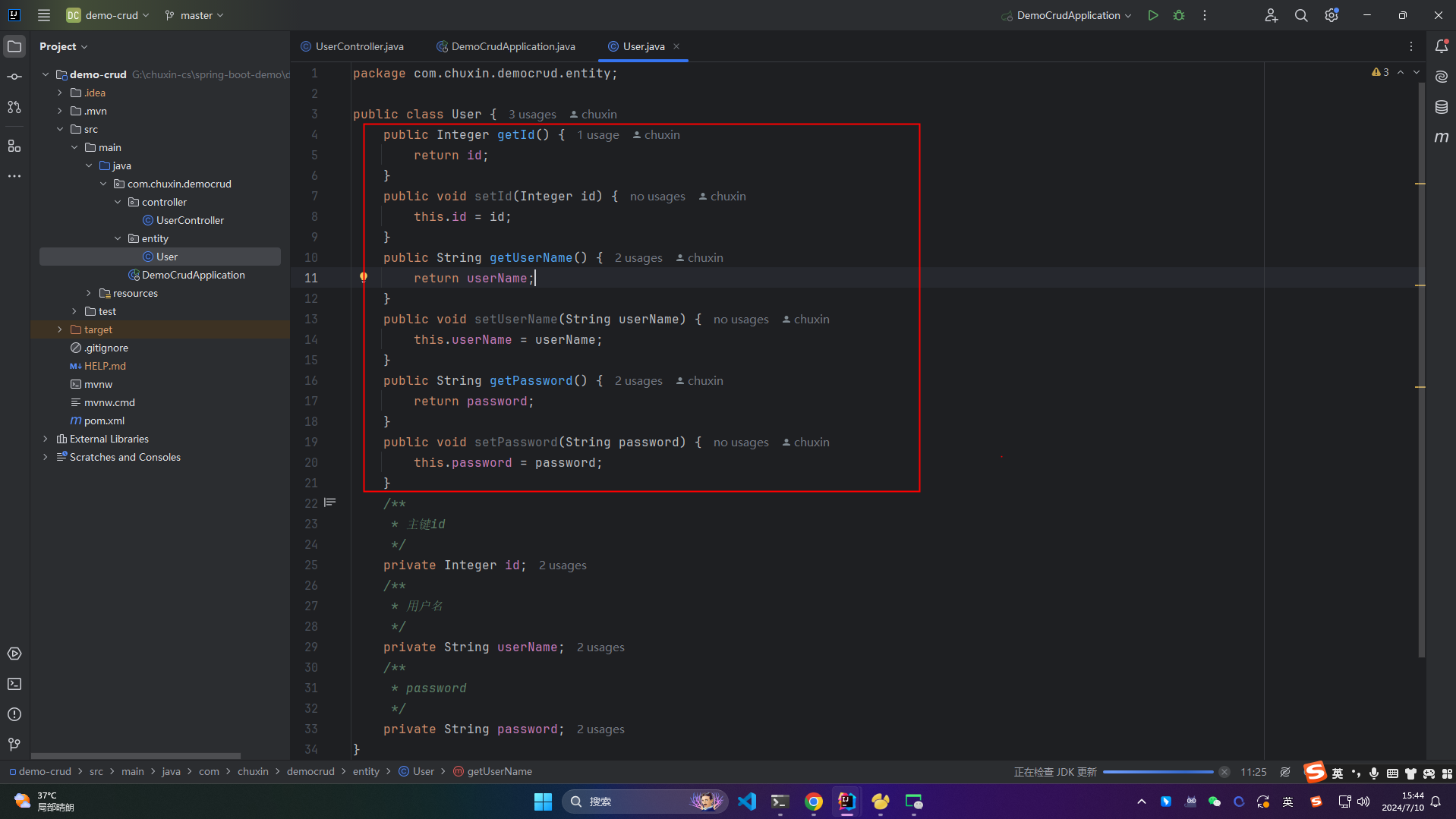Open the Problems tool window
This screenshot has width=1456, height=819.
click(14, 714)
